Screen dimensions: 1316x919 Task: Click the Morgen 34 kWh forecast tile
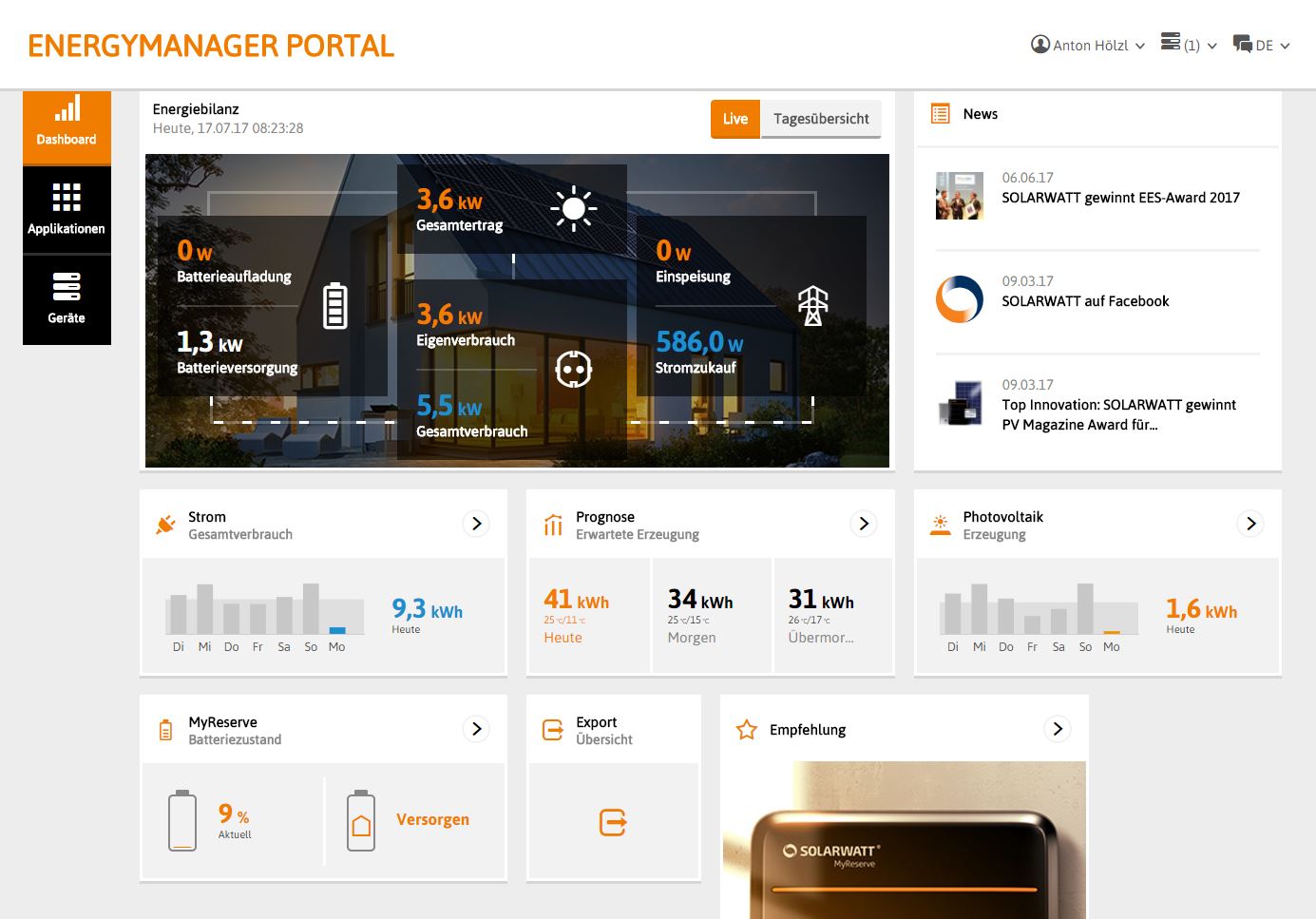(712, 616)
